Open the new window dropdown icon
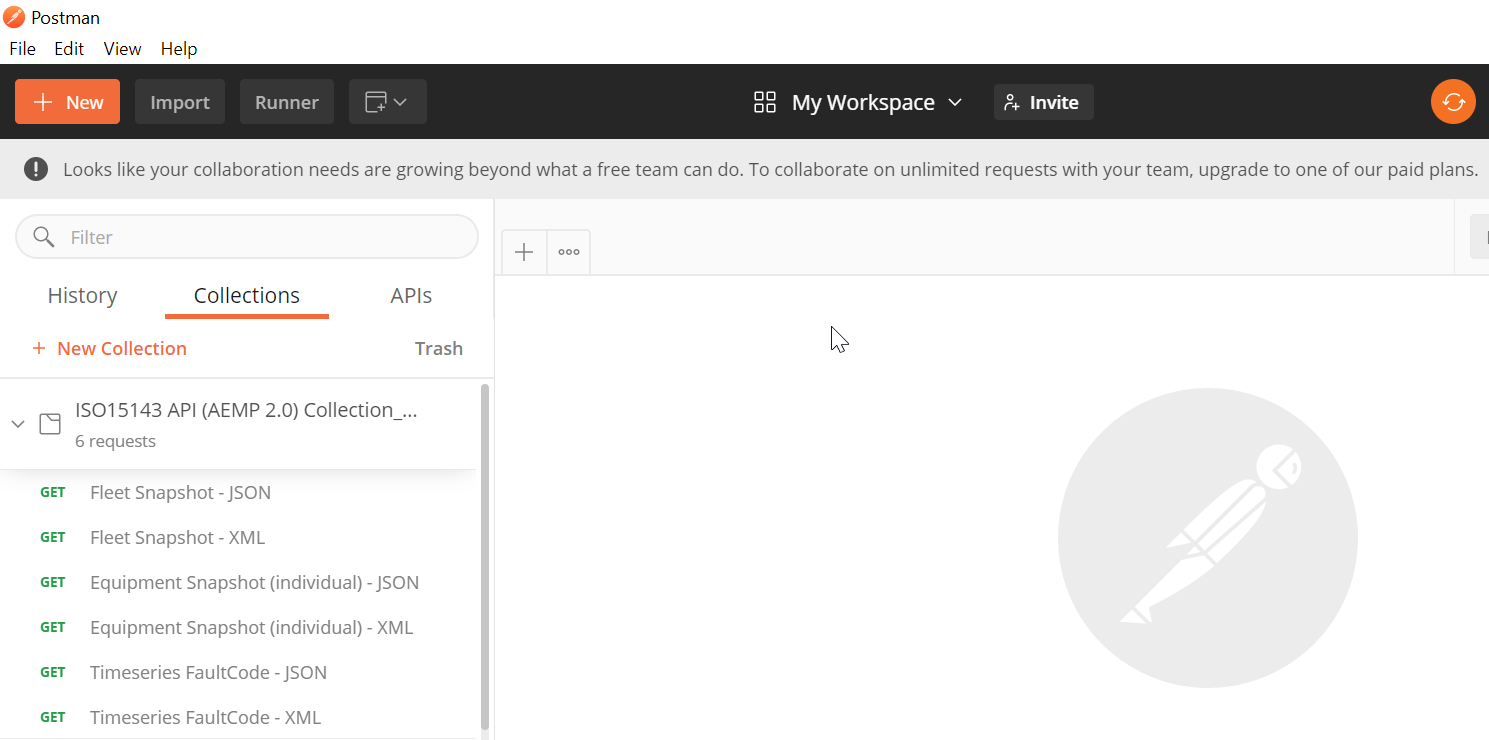The width and height of the screenshot is (1489, 740). (x=388, y=102)
